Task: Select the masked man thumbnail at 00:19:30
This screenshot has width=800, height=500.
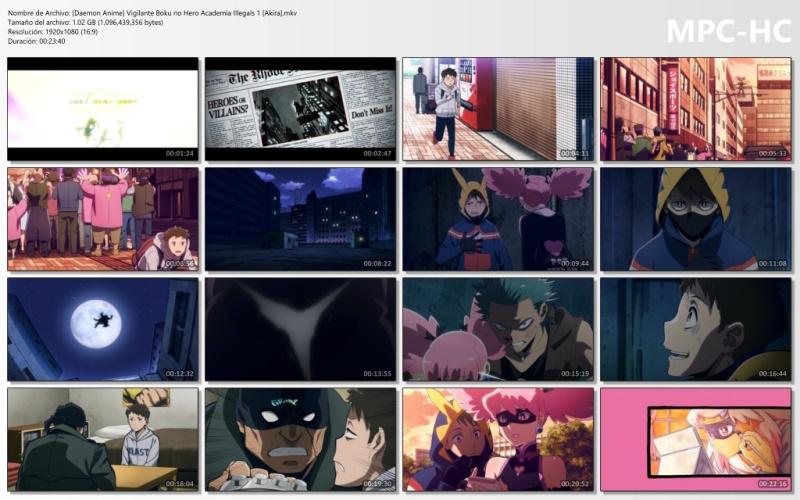Action: point(301,439)
